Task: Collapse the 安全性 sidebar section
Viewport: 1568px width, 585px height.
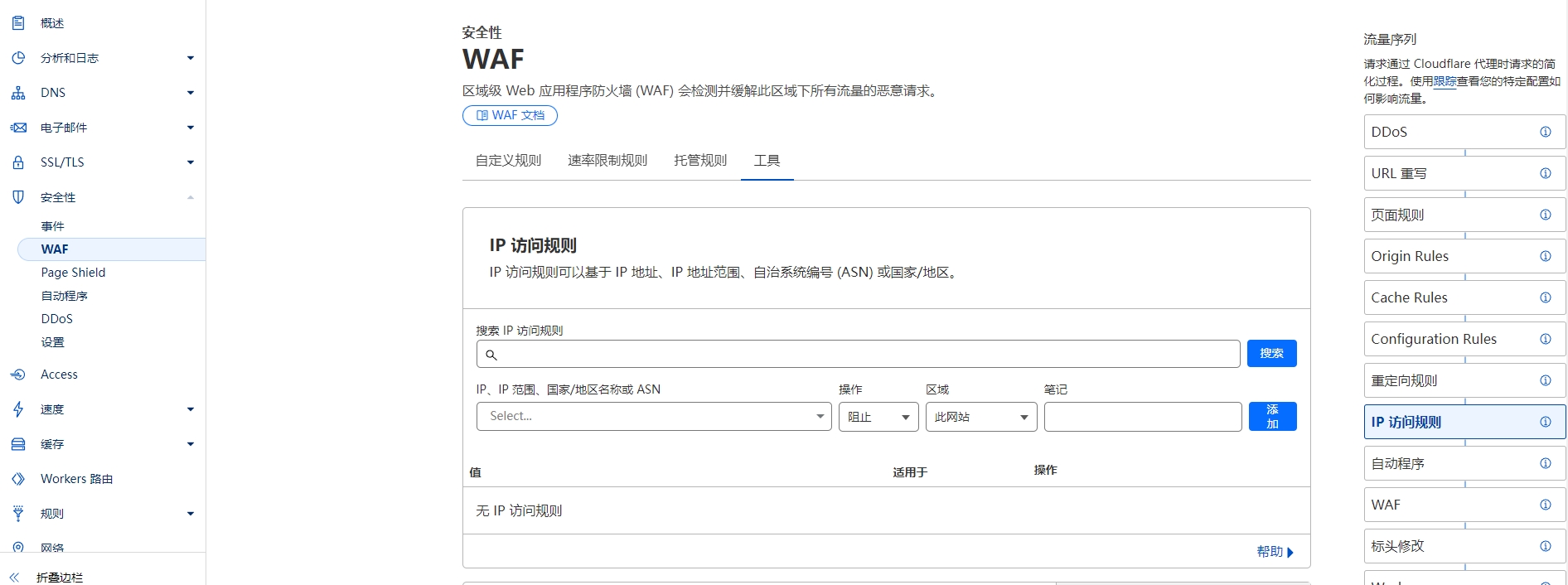Action: tap(191, 197)
